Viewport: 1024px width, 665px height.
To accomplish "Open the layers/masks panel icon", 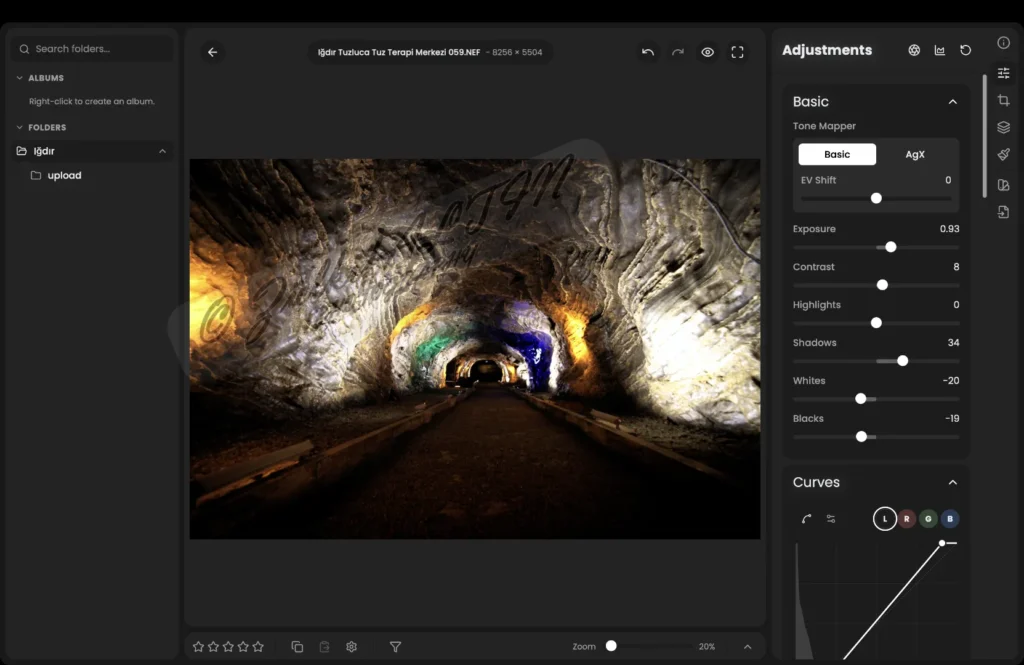I will (1004, 127).
